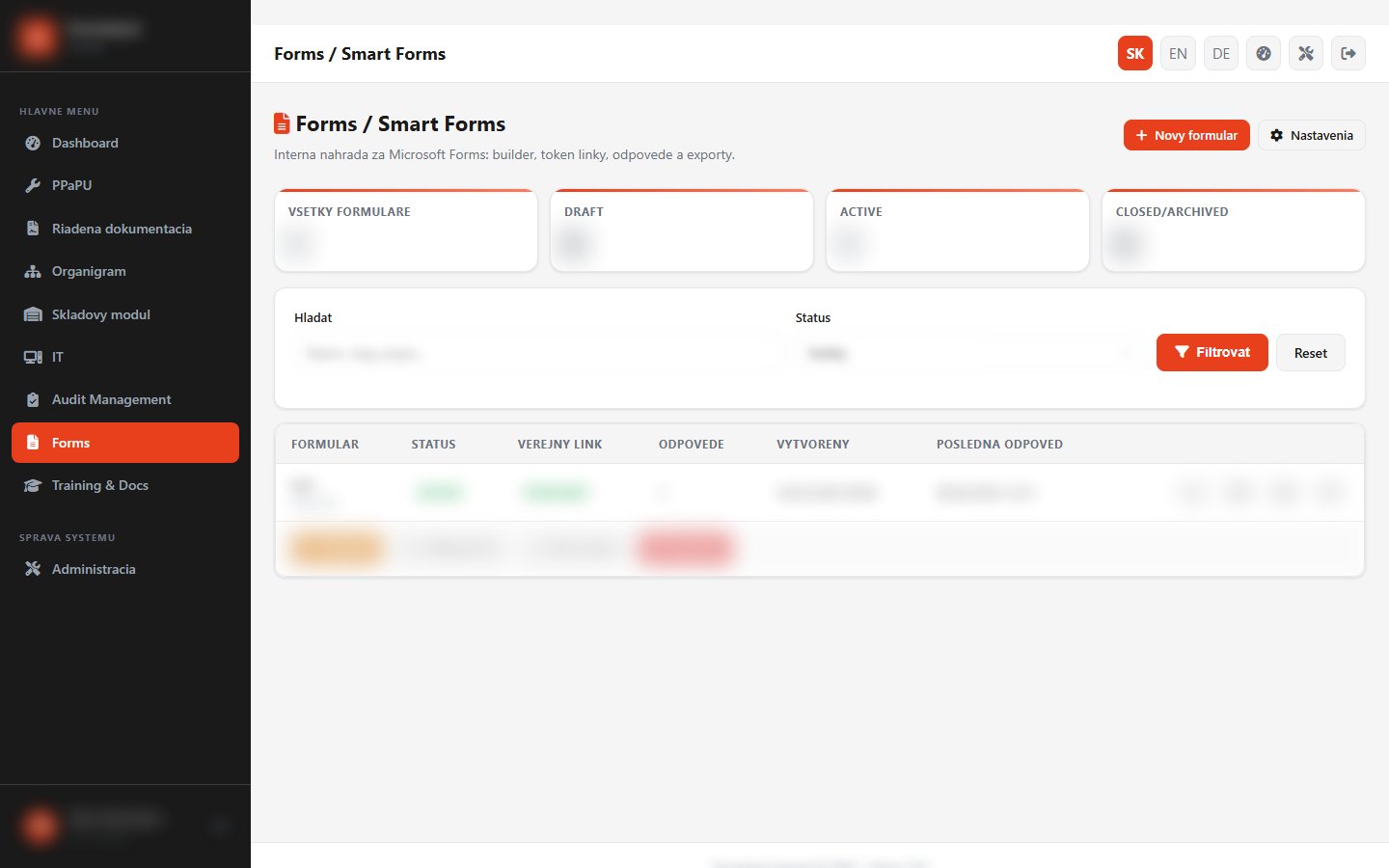The width and height of the screenshot is (1389, 868).
Task: Click the ODPOVEDE column header
Action: [692, 445]
